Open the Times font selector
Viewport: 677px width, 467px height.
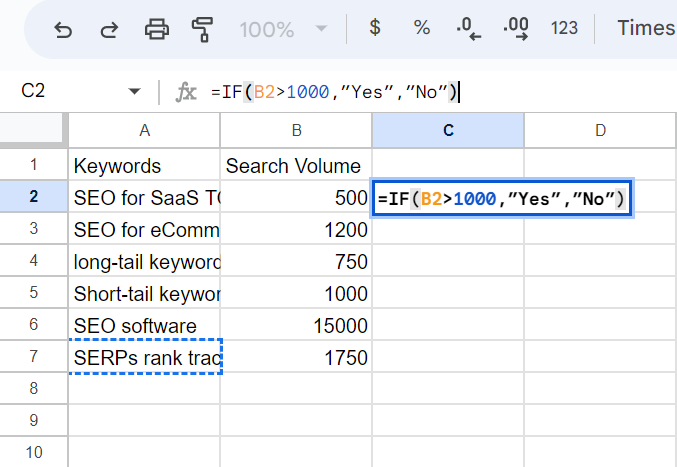pos(646,28)
